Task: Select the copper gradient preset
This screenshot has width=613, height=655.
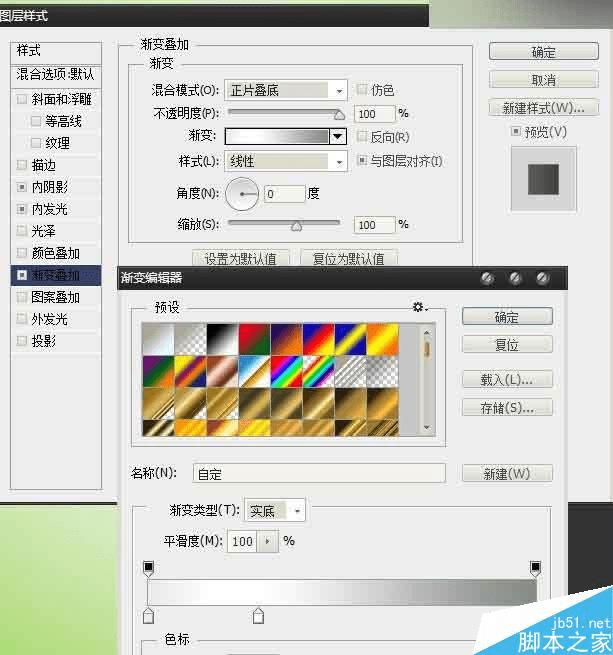Action: (x=223, y=371)
